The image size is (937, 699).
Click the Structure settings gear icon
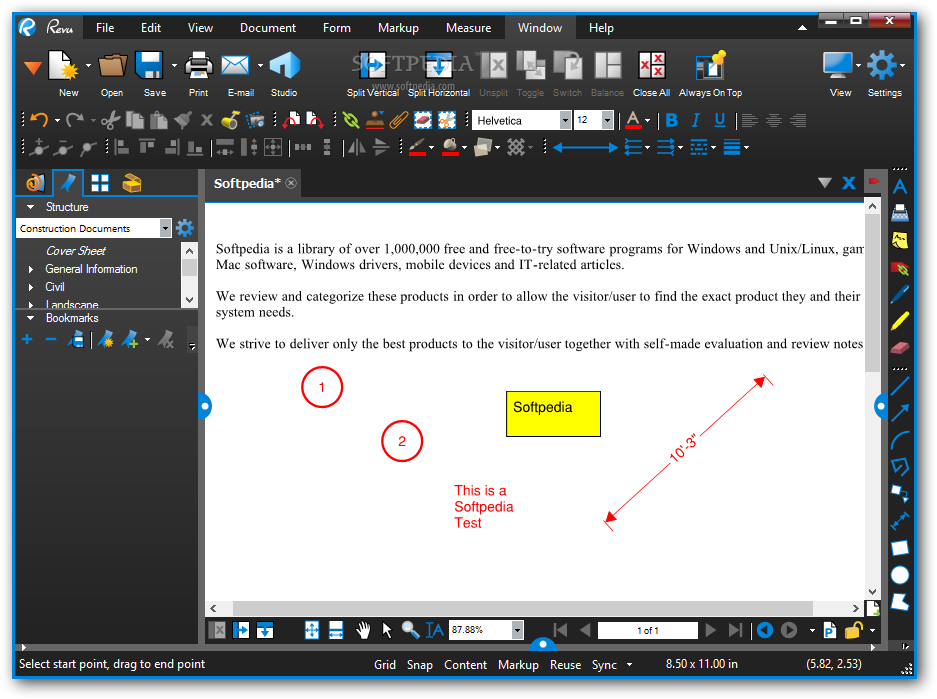click(185, 228)
